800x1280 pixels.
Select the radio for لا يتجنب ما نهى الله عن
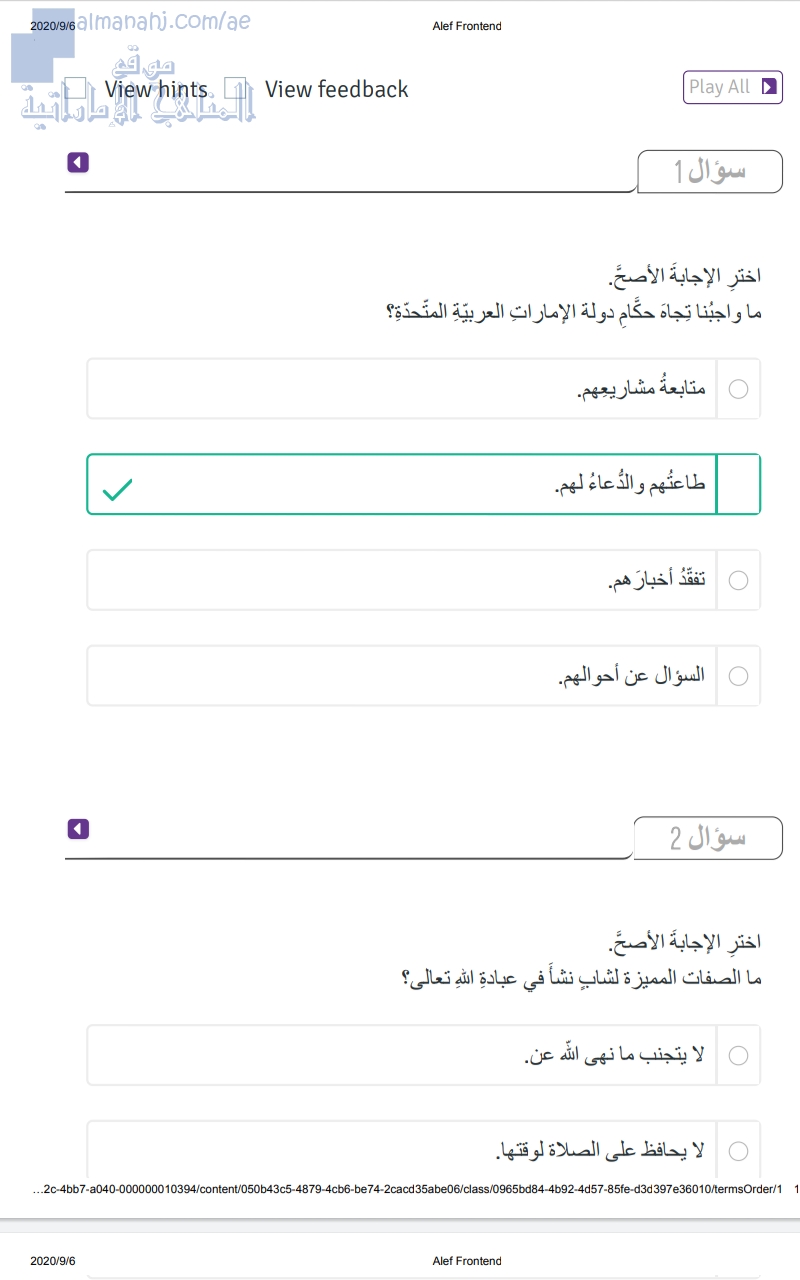point(738,1055)
